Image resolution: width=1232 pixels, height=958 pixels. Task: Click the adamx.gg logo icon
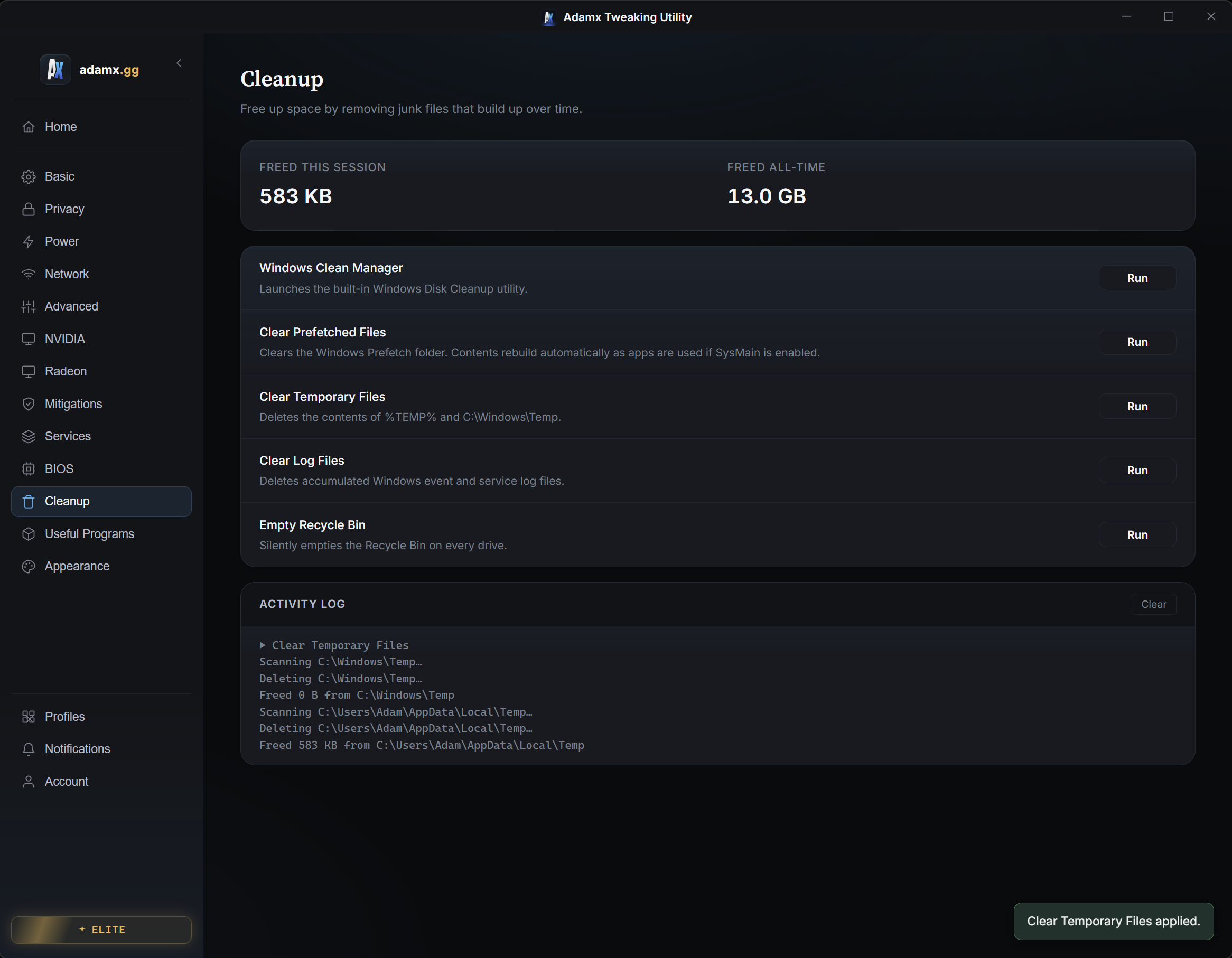coord(55,69)
